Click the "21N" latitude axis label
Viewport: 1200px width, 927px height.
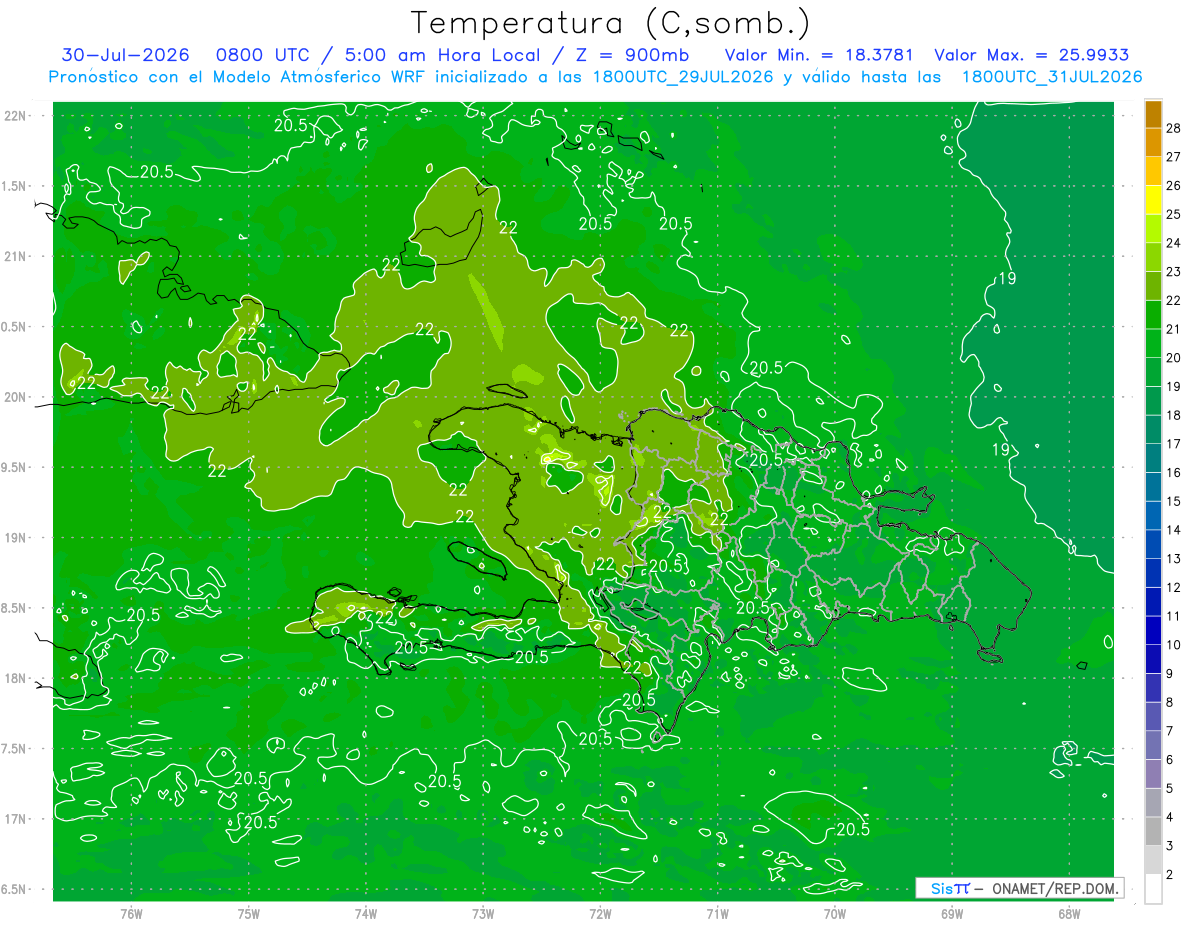pos(15,256)
